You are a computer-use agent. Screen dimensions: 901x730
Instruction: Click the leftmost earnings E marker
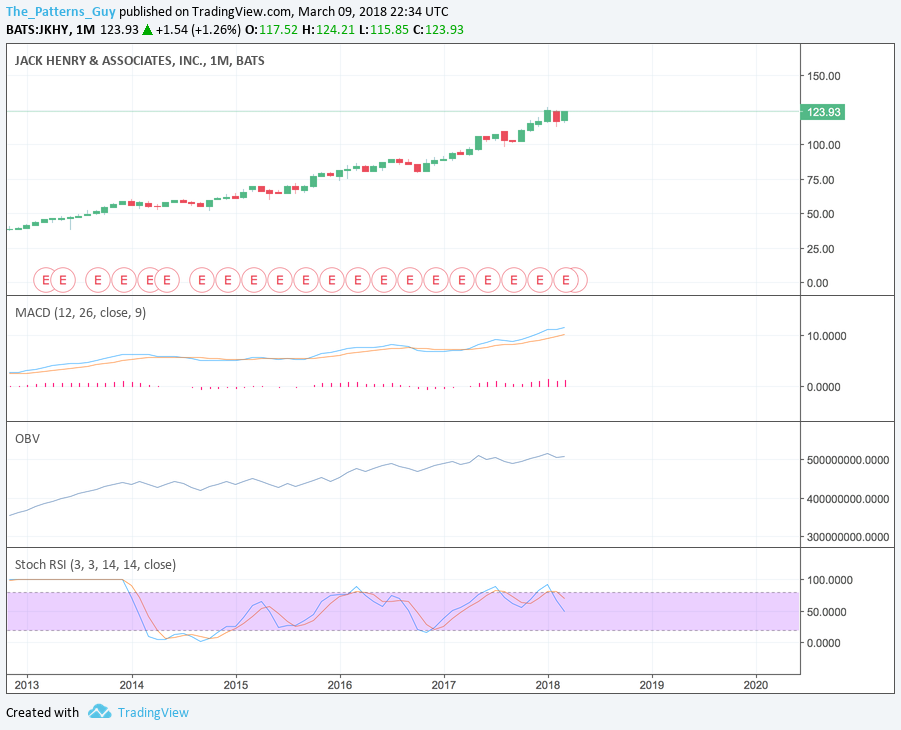click(x=45, y=280)
